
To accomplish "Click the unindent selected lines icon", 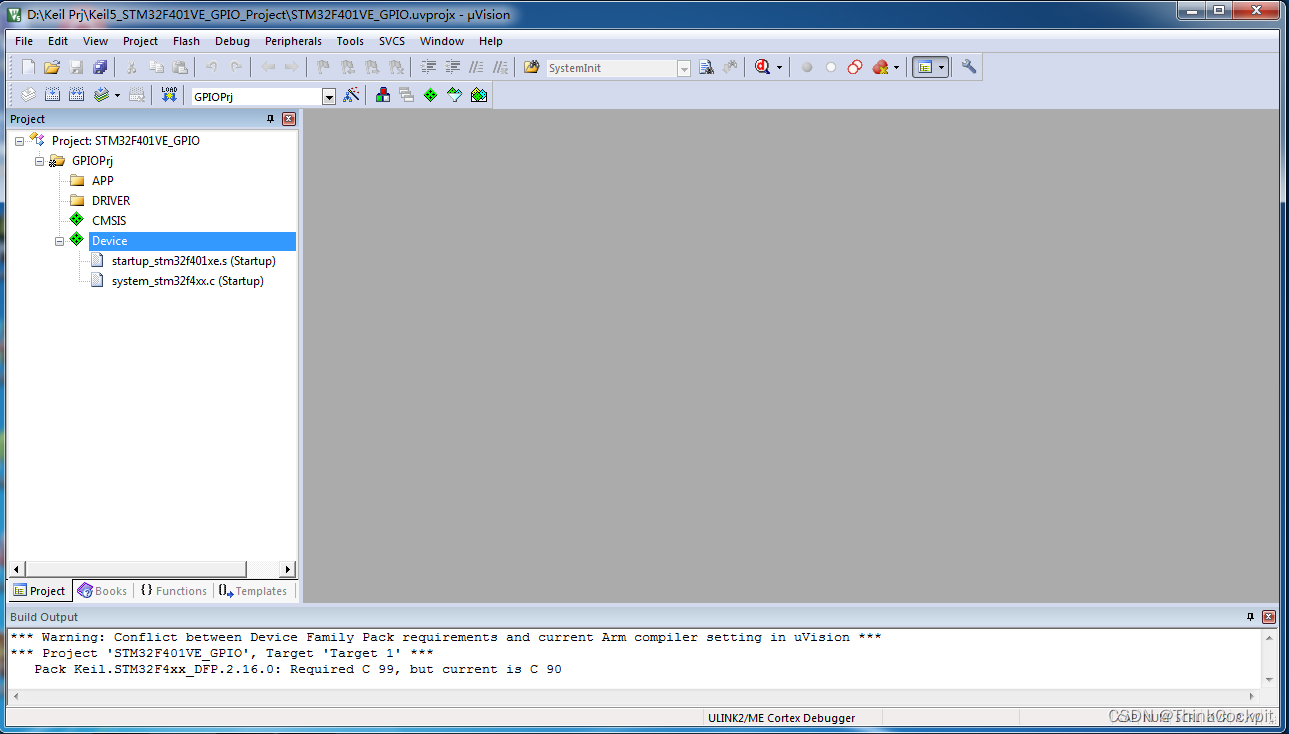I will [453, 67].
